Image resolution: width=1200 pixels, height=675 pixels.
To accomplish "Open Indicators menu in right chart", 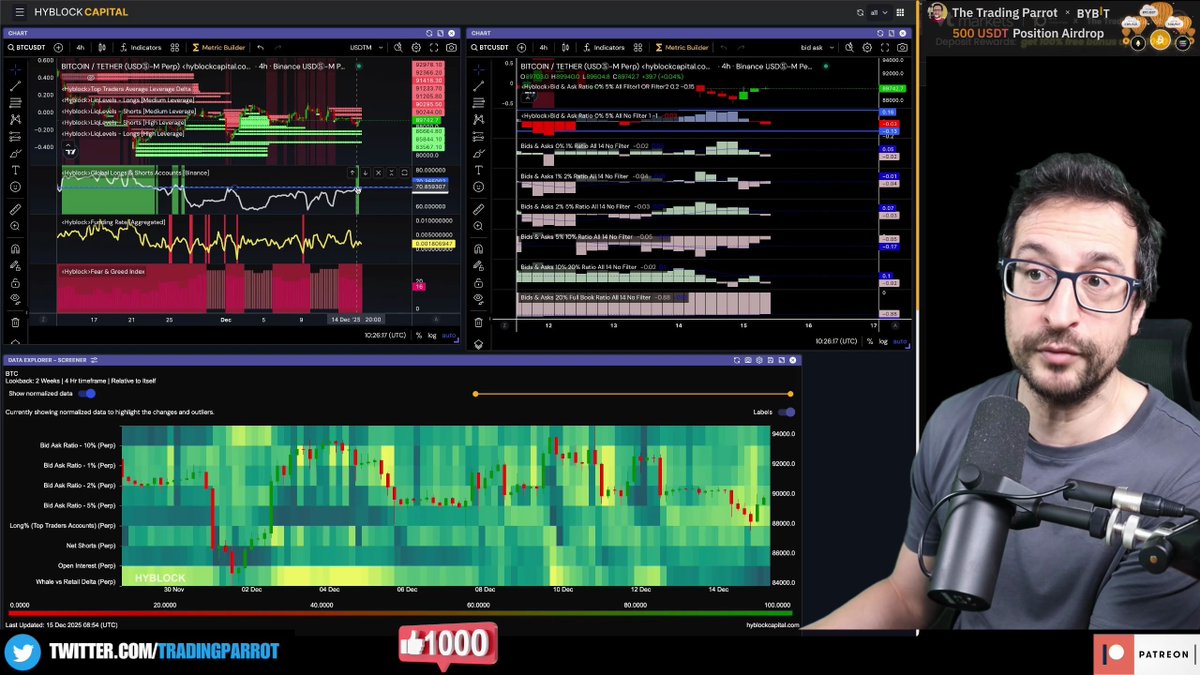I will 603,47.
